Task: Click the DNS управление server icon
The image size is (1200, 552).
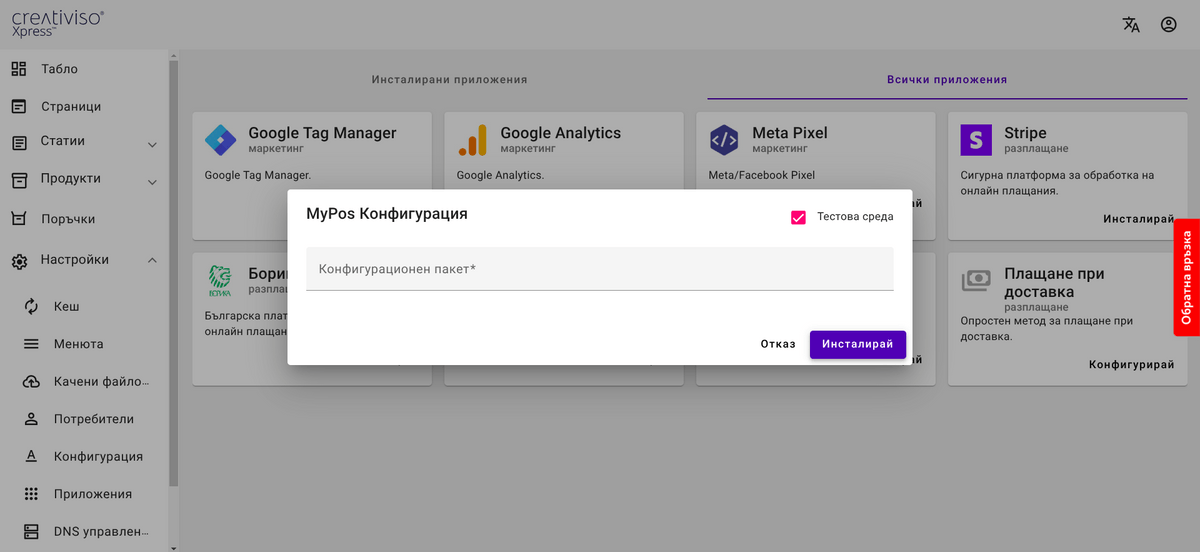Action: point(31,531)
